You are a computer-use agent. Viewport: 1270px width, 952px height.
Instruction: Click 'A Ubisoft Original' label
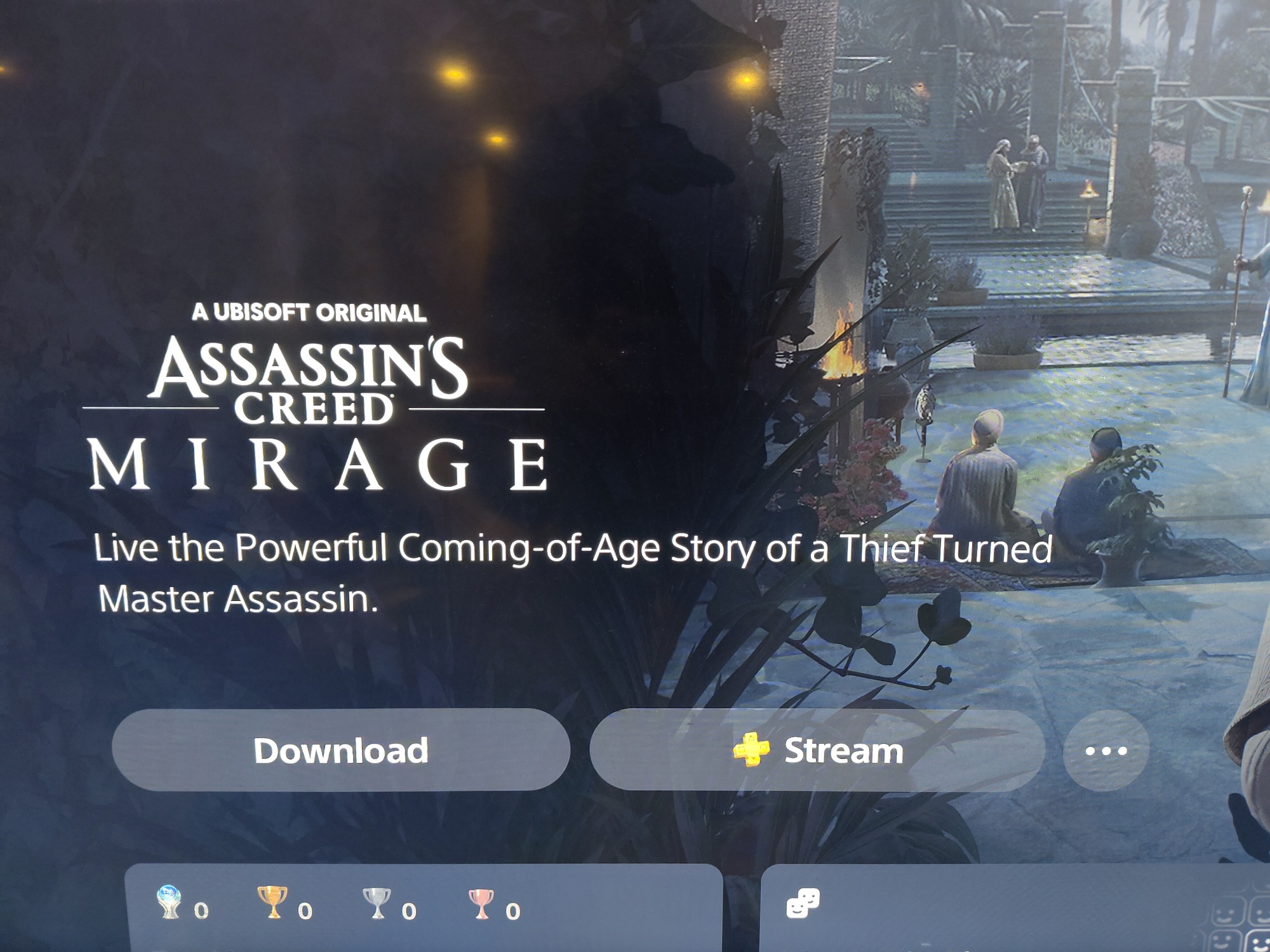point(309,313)
